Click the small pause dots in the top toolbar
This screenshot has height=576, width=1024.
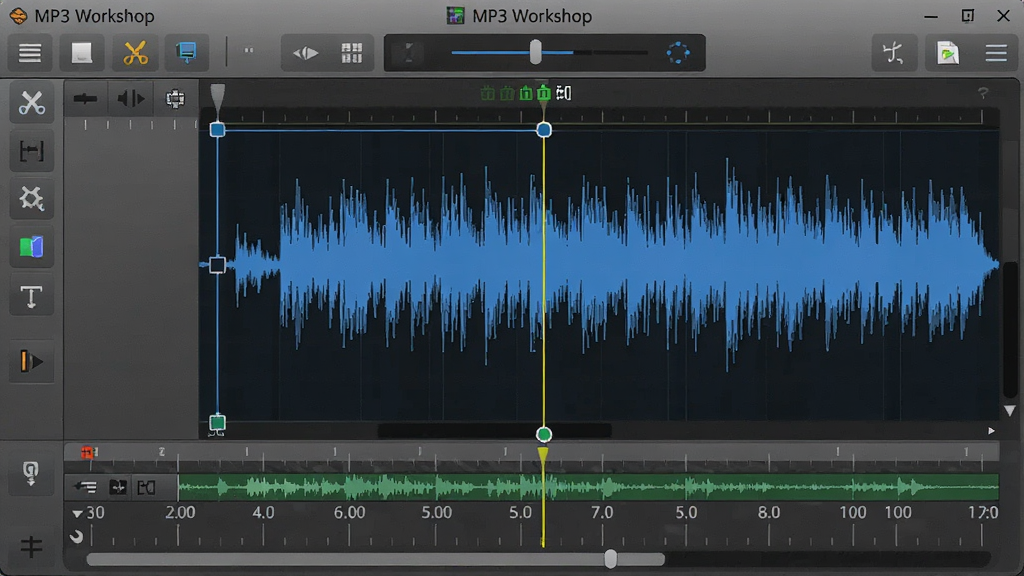pyautogui.click(x=249, y=50)
